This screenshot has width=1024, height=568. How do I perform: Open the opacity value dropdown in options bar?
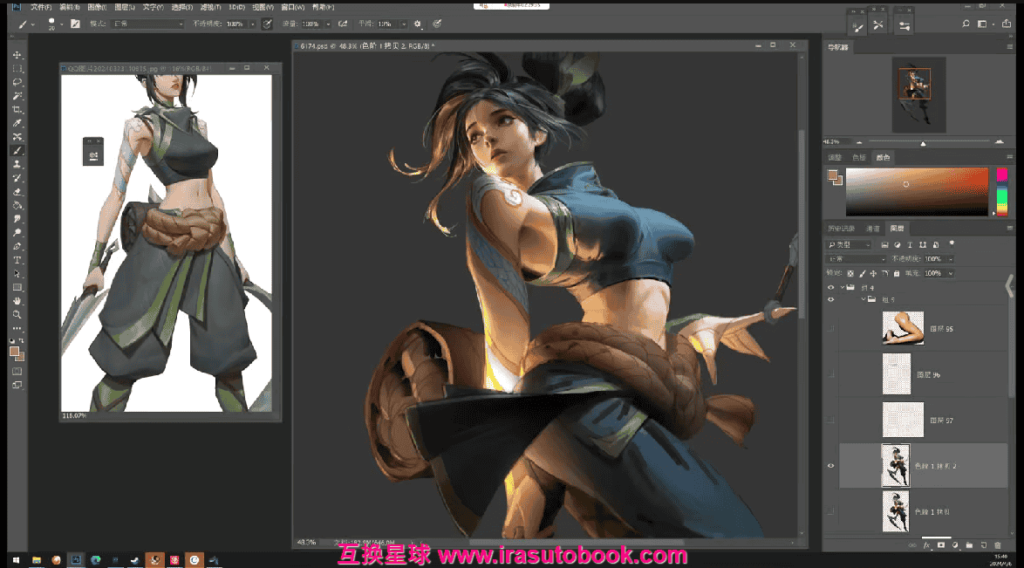pyautogui.click(x=253, y=24)
